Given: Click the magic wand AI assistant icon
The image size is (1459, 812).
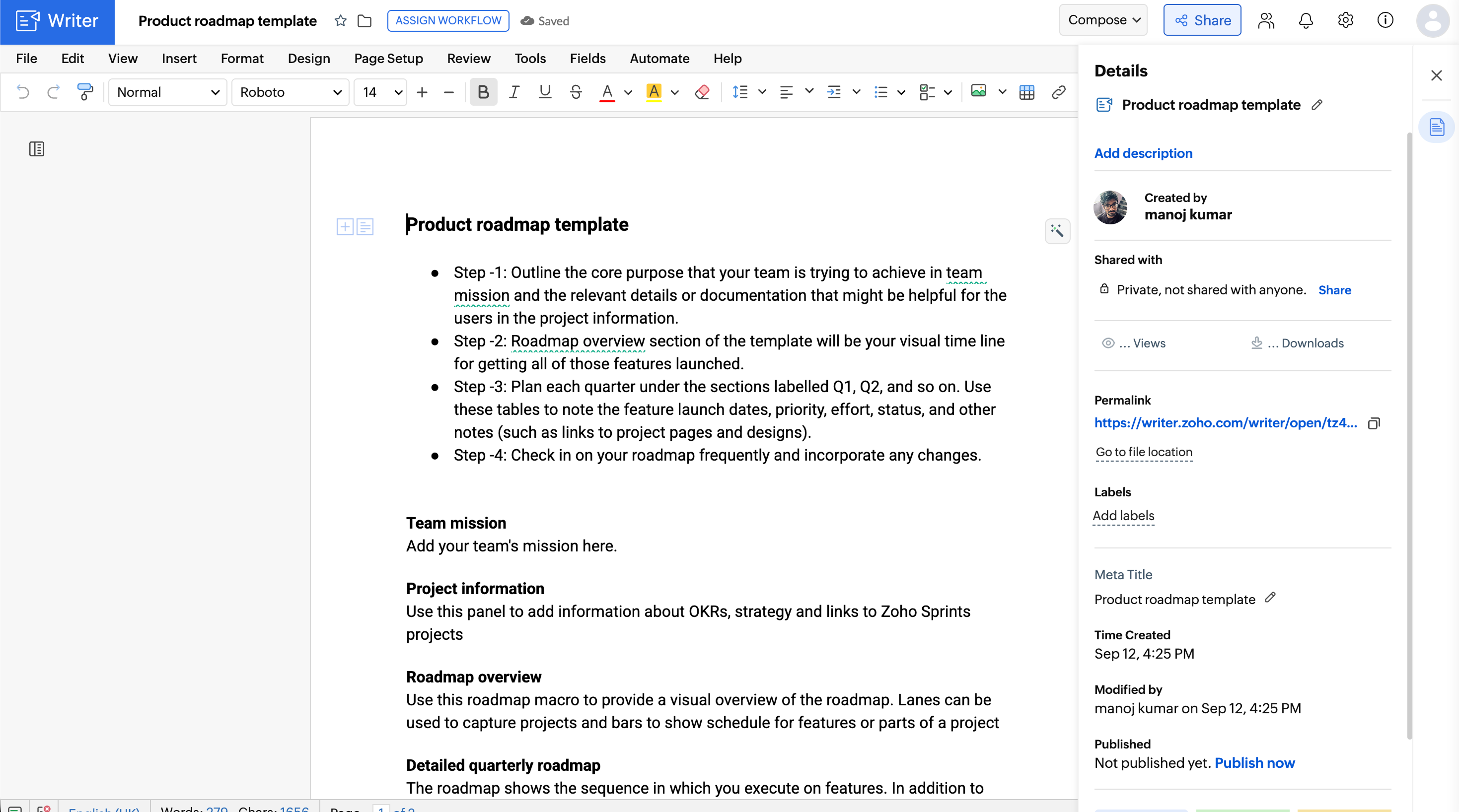Looking at the screenshot, I should [1057, 231].
